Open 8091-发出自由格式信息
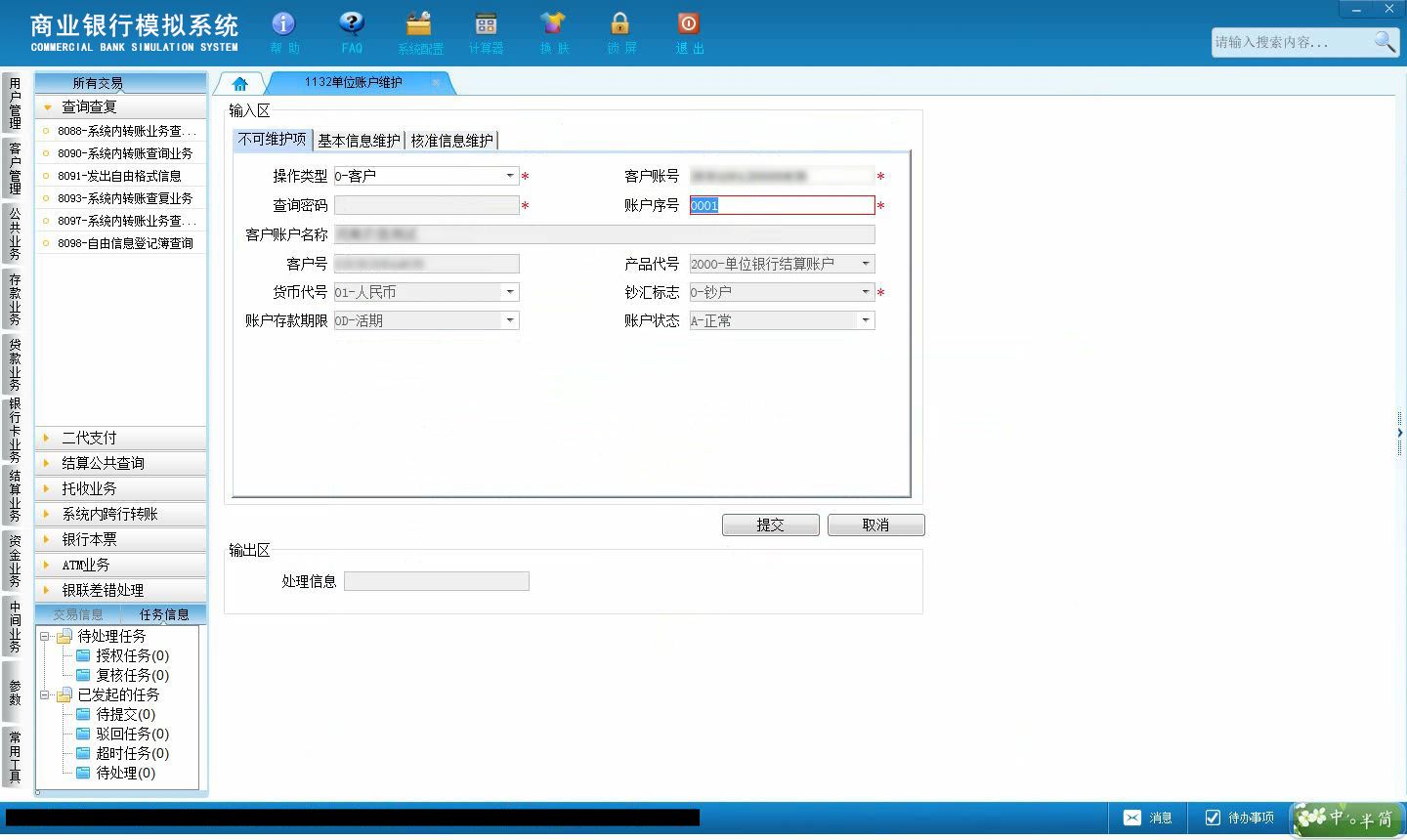The height and width of the screenshot is (840, 1407). pyautogui.click(x=121, y=176)
